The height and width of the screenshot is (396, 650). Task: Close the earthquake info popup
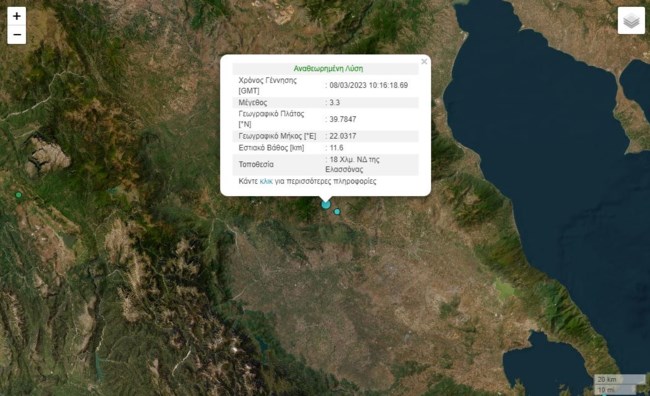tap(424, 62)
